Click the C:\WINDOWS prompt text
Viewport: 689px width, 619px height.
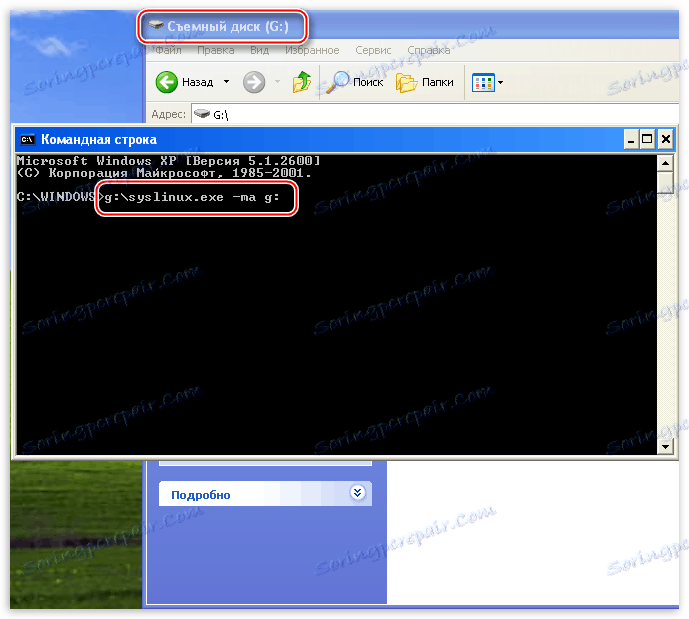(56, 197)
